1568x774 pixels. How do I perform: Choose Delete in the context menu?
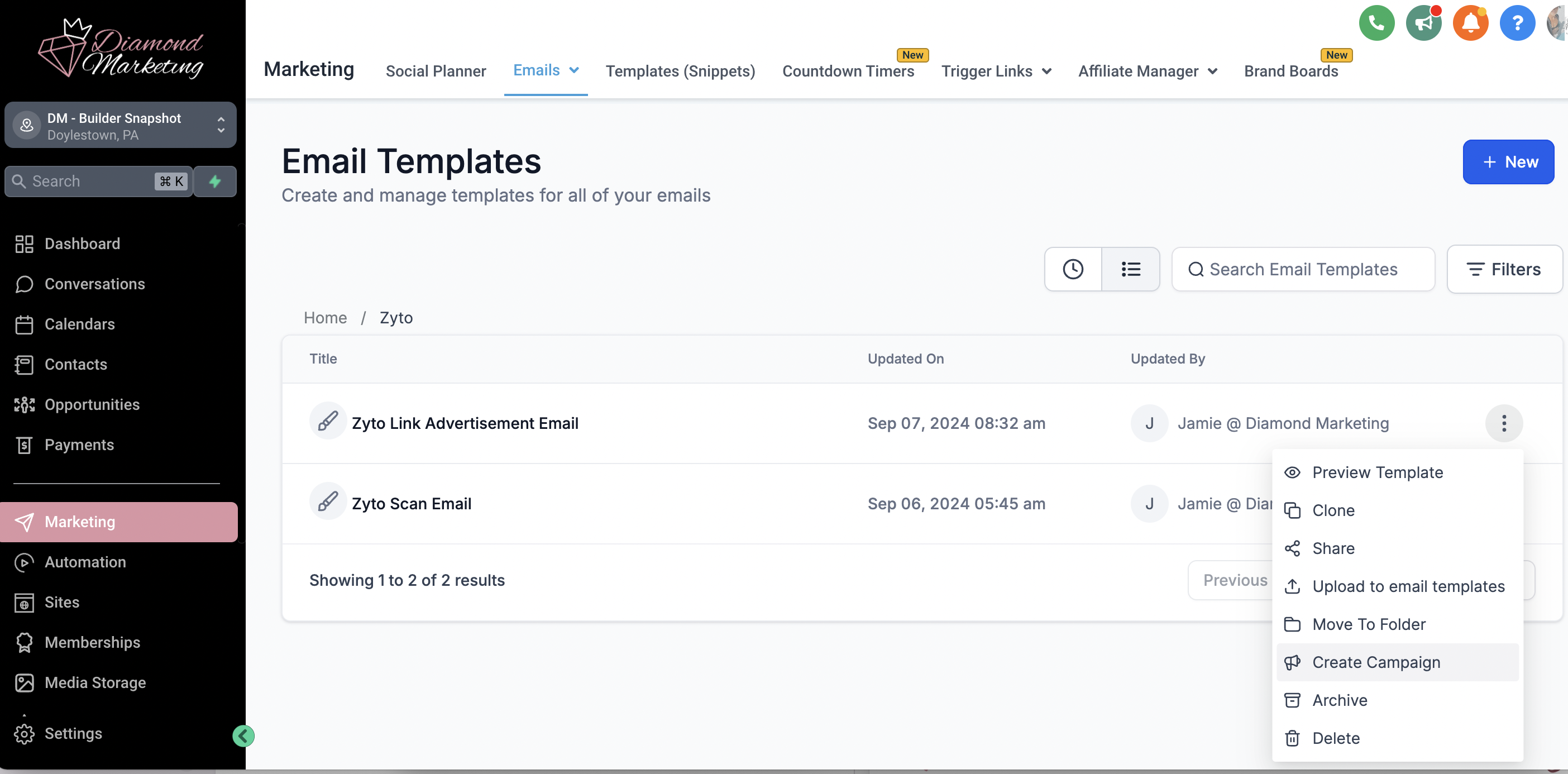tap(1397, 738)
